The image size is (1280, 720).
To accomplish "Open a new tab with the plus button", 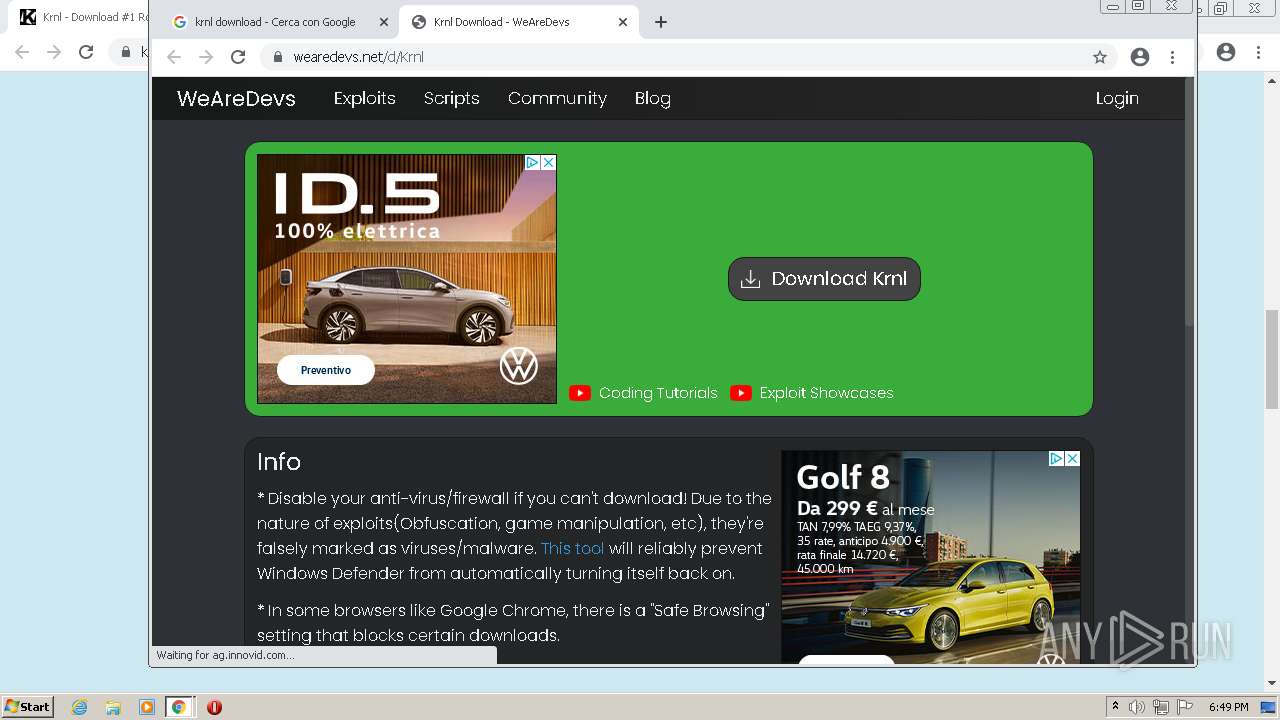I will pyautogui.click(x=660, y=22).
